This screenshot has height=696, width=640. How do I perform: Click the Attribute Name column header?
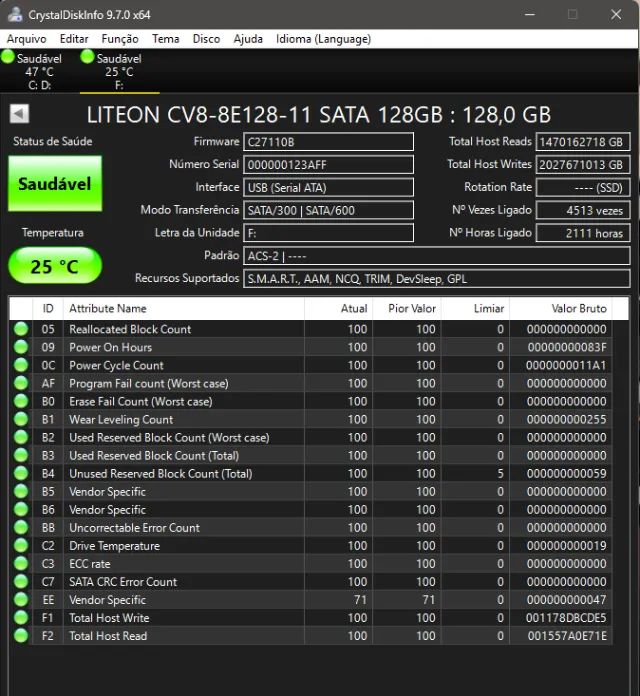pyautogui.click(x=184, y=308)
